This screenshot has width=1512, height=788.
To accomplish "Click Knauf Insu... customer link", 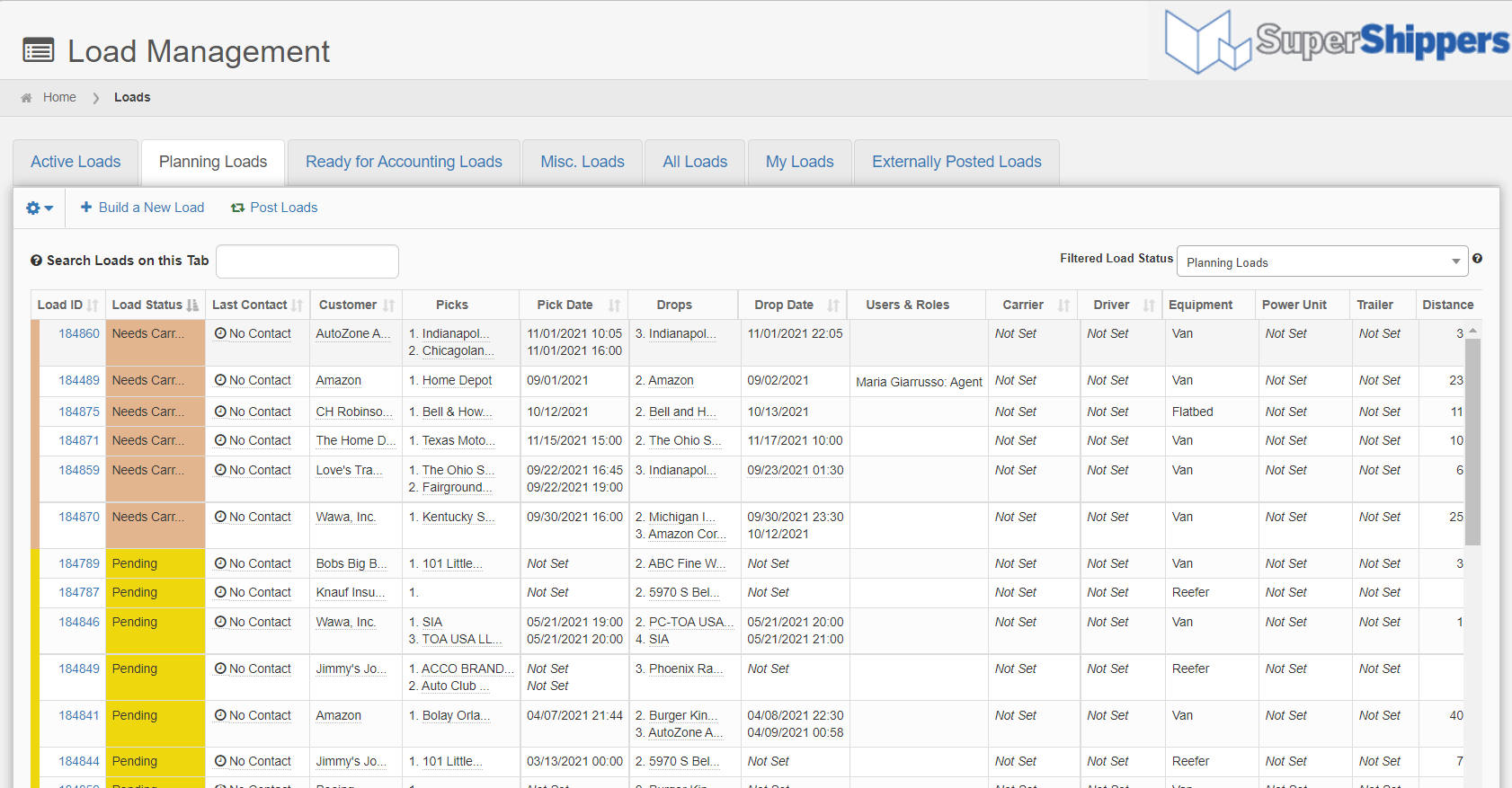I will click(x=351, y=592).
